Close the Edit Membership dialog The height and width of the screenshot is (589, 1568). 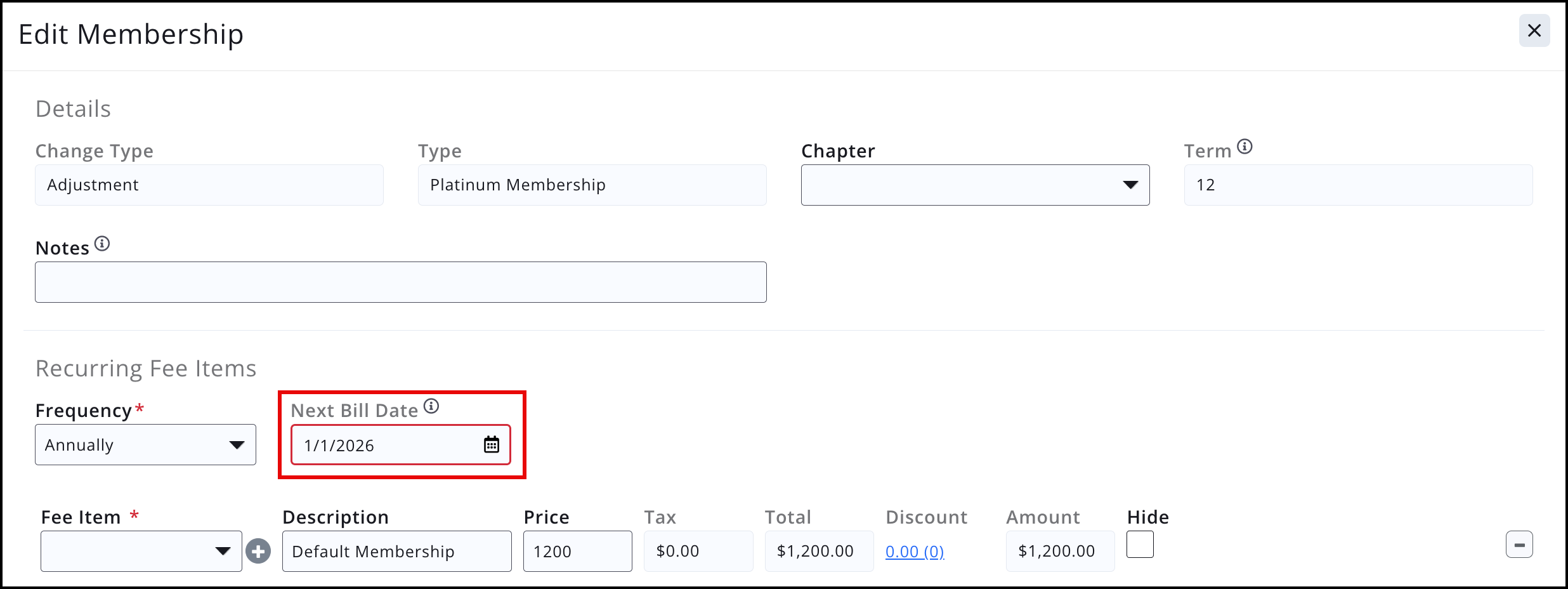[x=1534, y=30]
